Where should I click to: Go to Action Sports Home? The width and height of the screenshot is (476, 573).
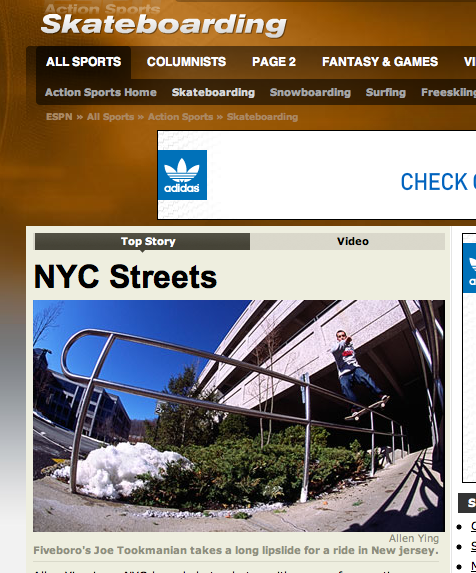coord(101,92)
